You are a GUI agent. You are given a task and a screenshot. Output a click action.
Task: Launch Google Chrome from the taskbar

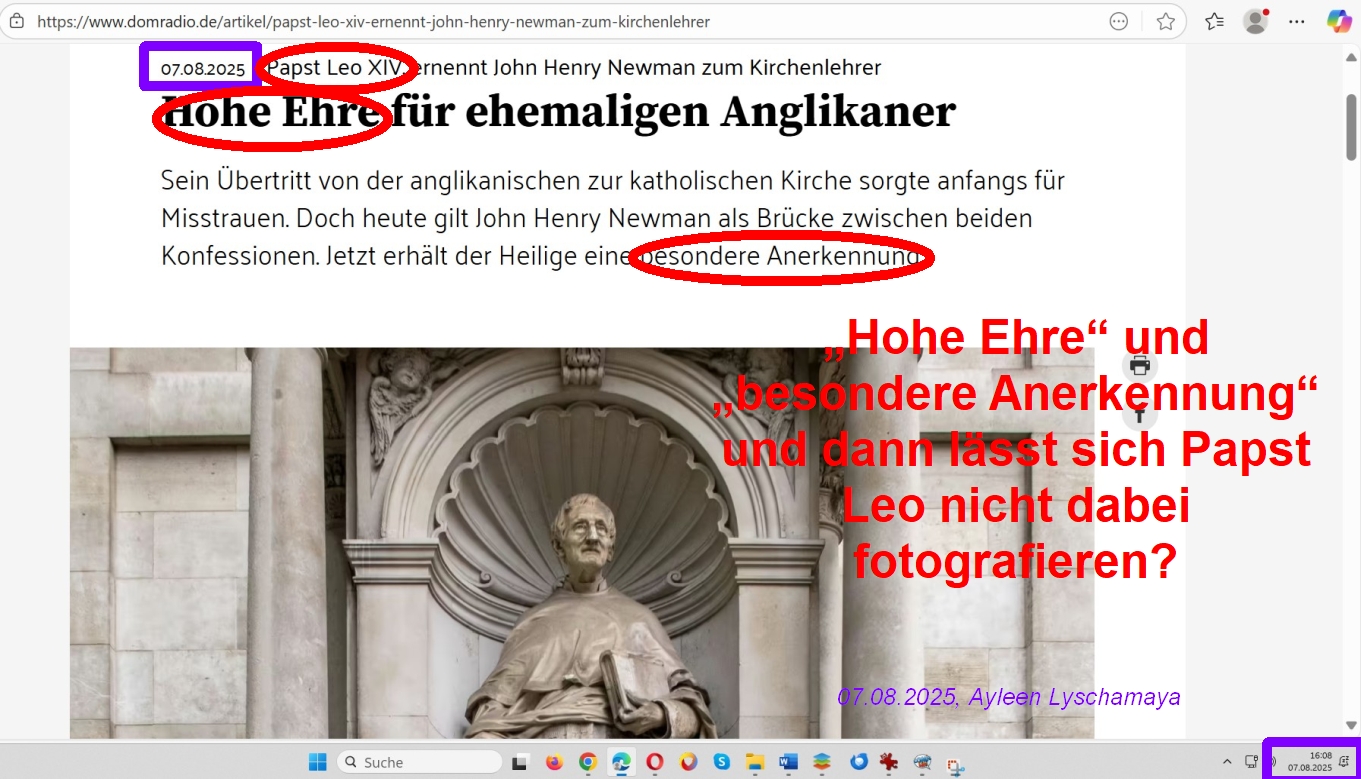click(x=588, y=762)
